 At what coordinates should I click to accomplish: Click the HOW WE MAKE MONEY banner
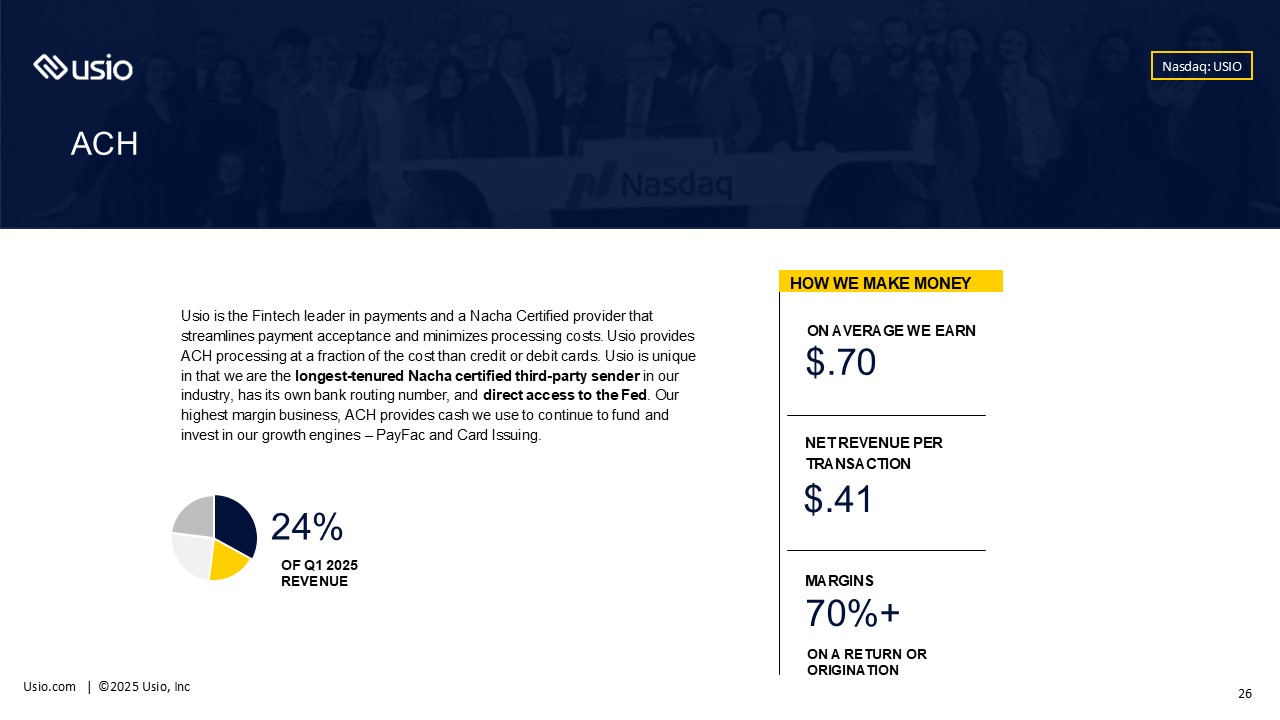(891, 282)
